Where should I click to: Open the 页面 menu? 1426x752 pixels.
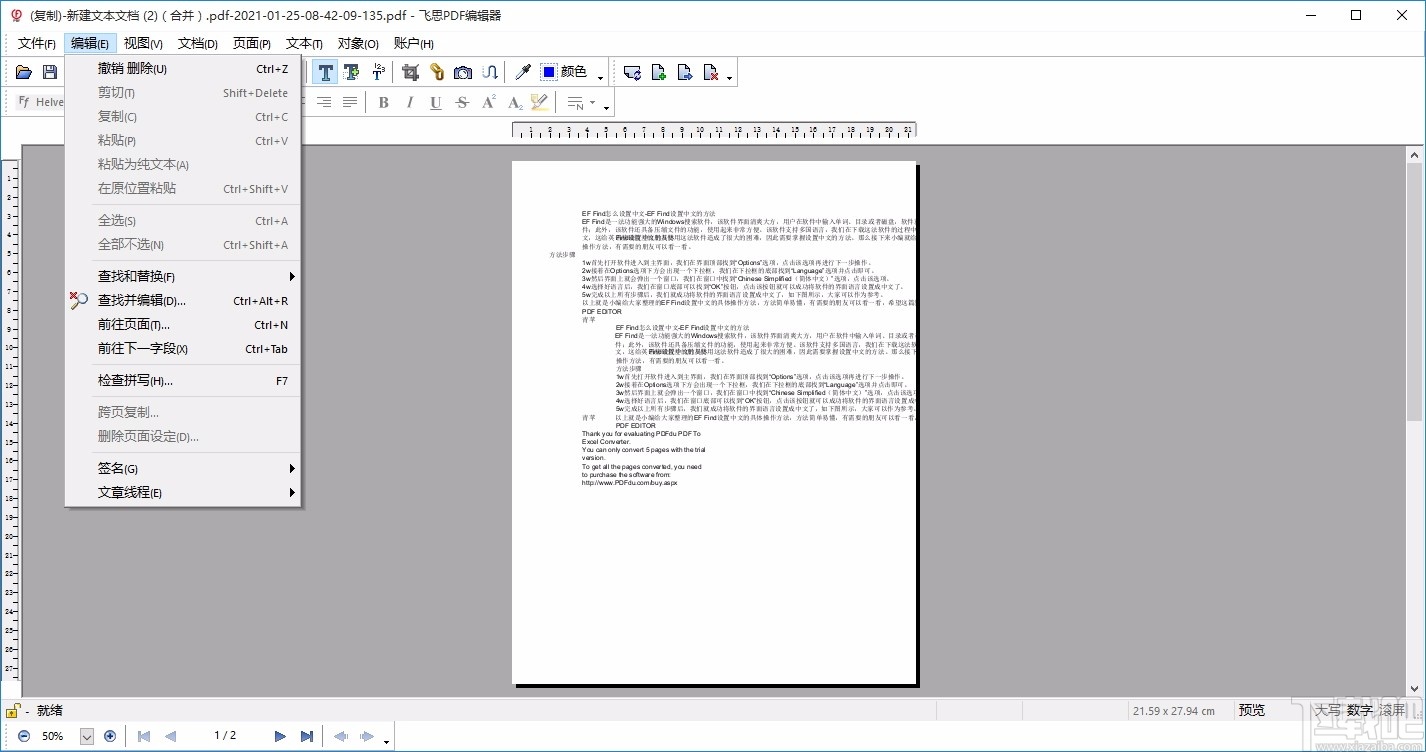(x=252, y=43)
